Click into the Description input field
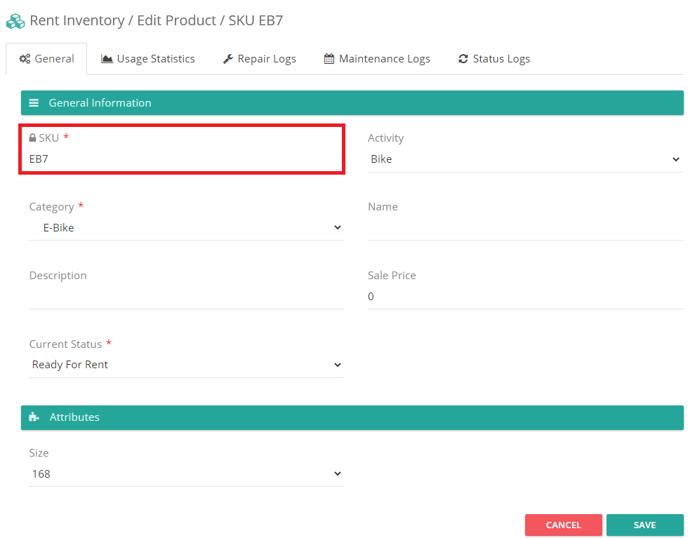688x538 pixels. tap(186, 297)
